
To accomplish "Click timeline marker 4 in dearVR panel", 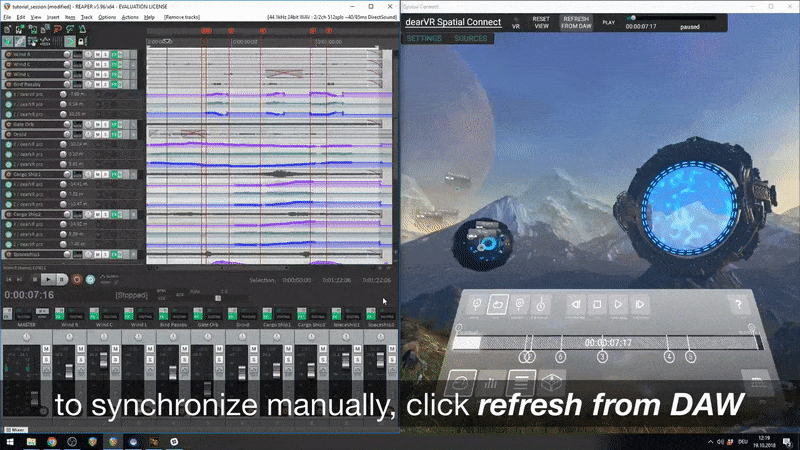I will [x=669, y=357].
